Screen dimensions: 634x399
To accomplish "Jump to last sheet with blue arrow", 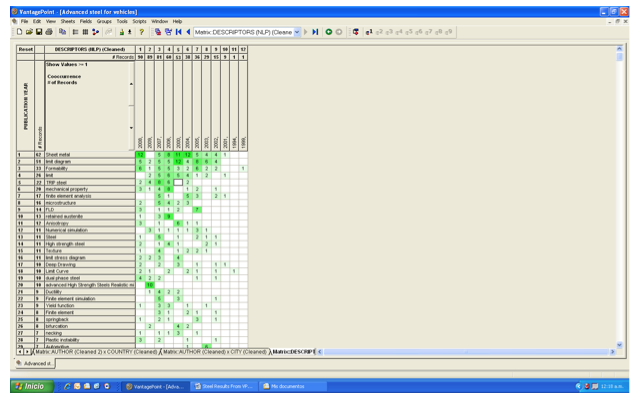I will click(x=315, y=32).
